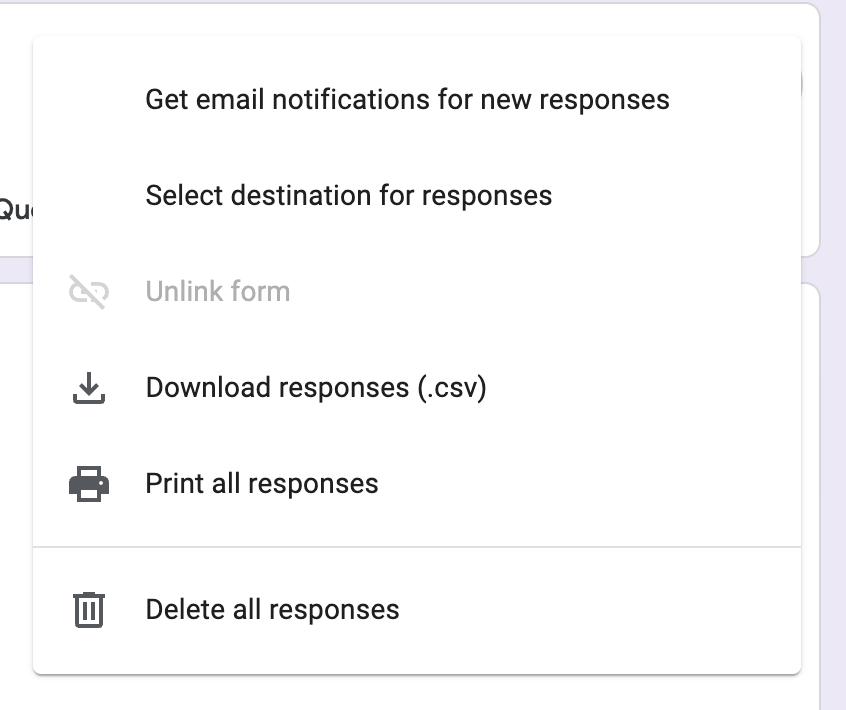Click the partially hidden 'Qu' tab text

point(14,209)
